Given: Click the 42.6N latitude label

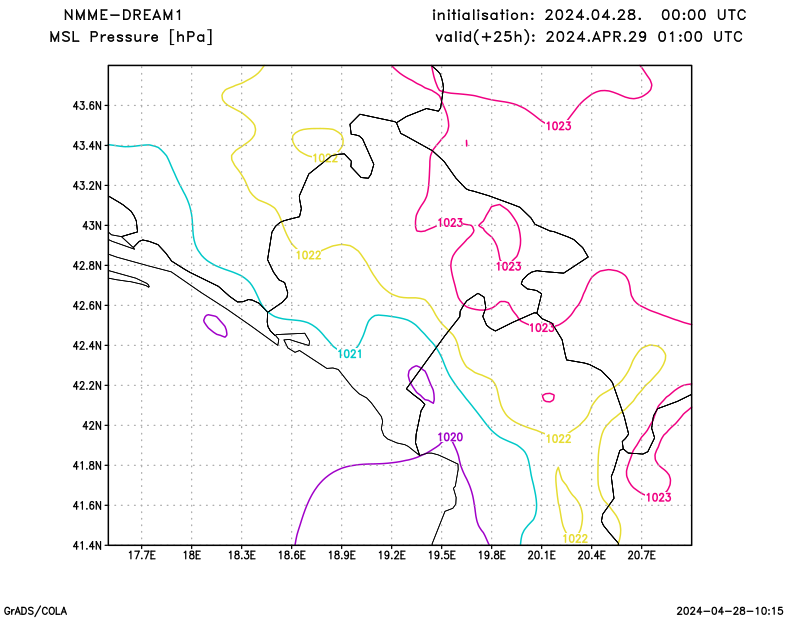Looking at the screenshot, I should pos(87,306).
